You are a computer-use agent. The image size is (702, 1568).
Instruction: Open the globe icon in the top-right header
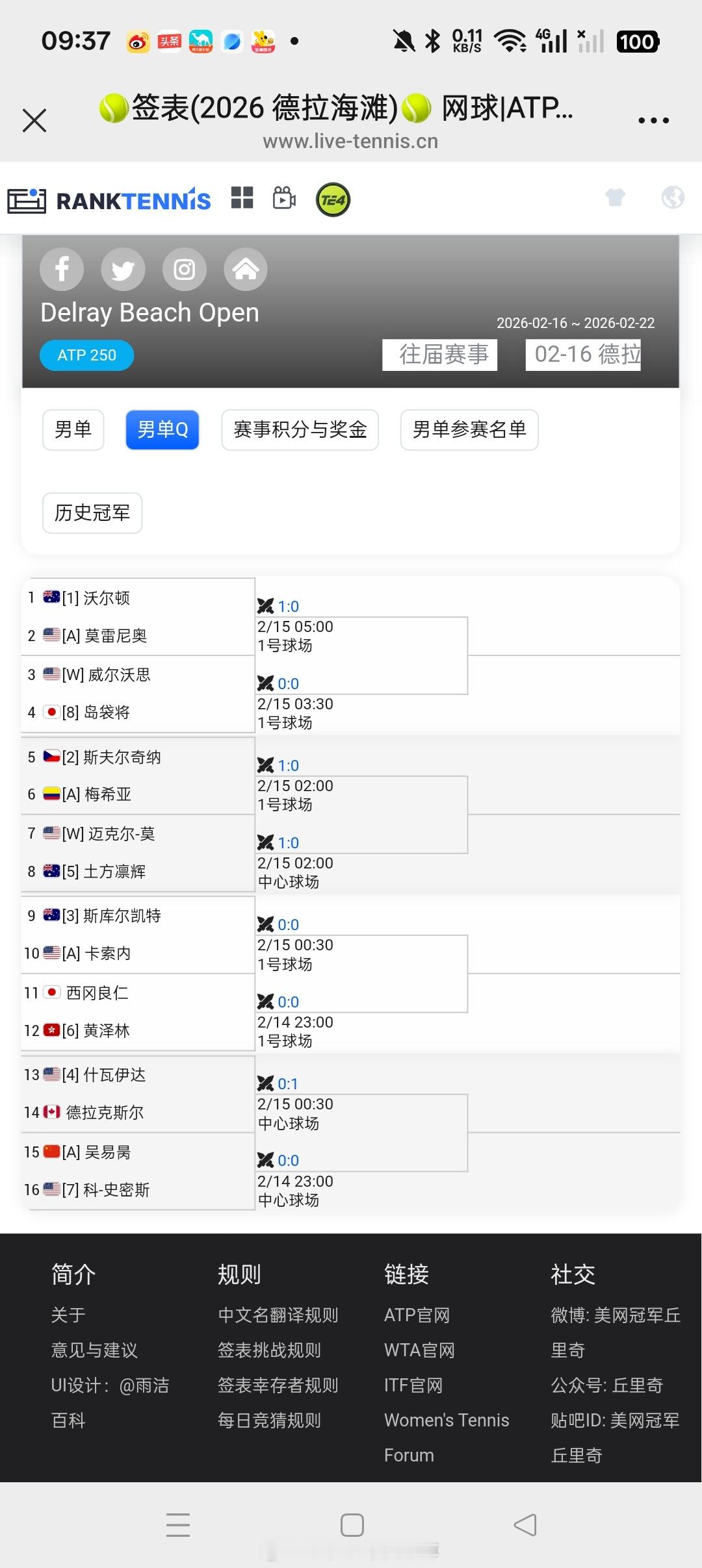[675, 198]
